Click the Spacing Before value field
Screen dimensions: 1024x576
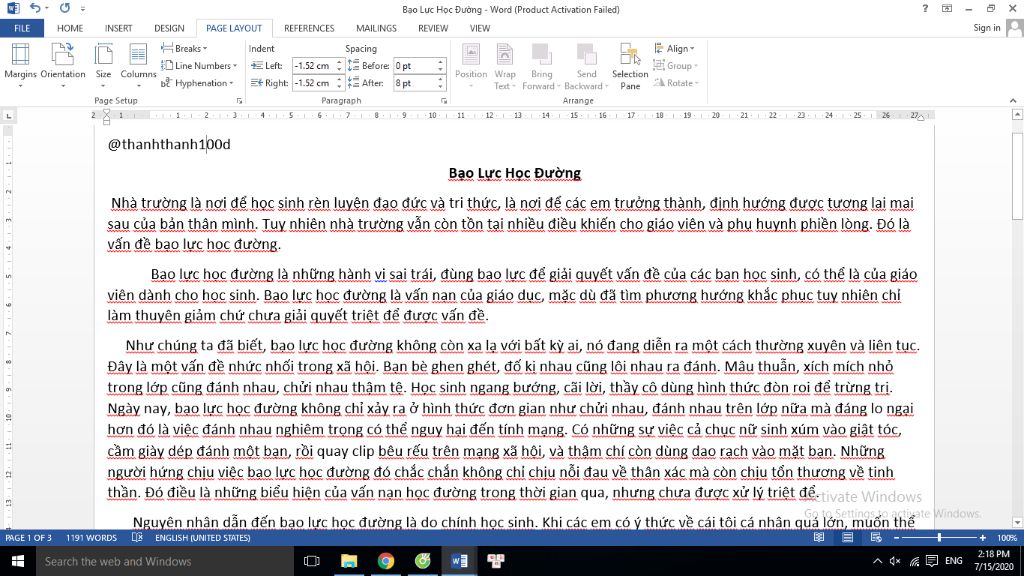point(414,65)
